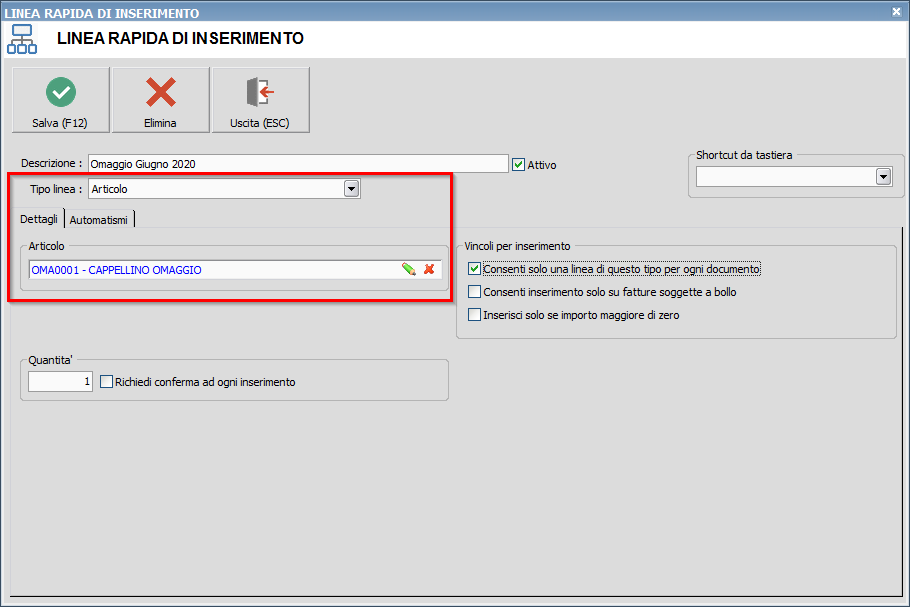
Task: Close the Linea Rapida di Inserimento window
Action: (x=896, y=12)
